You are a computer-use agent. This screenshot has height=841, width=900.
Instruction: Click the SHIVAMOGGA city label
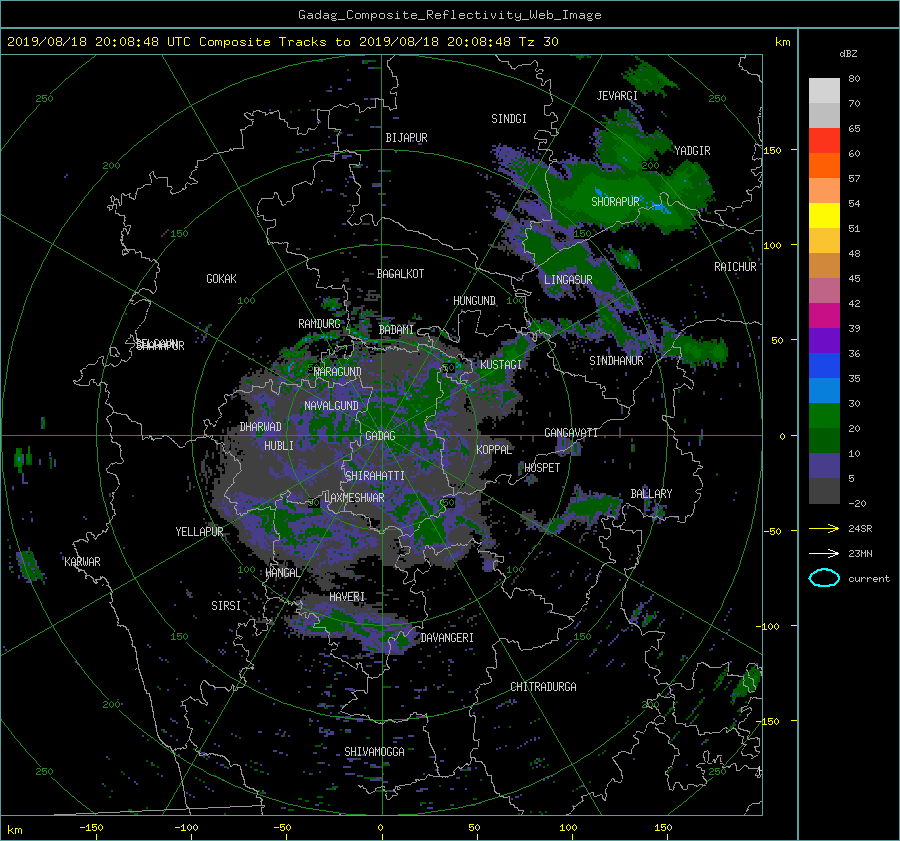pyautogui.click(x=374, y=751)
